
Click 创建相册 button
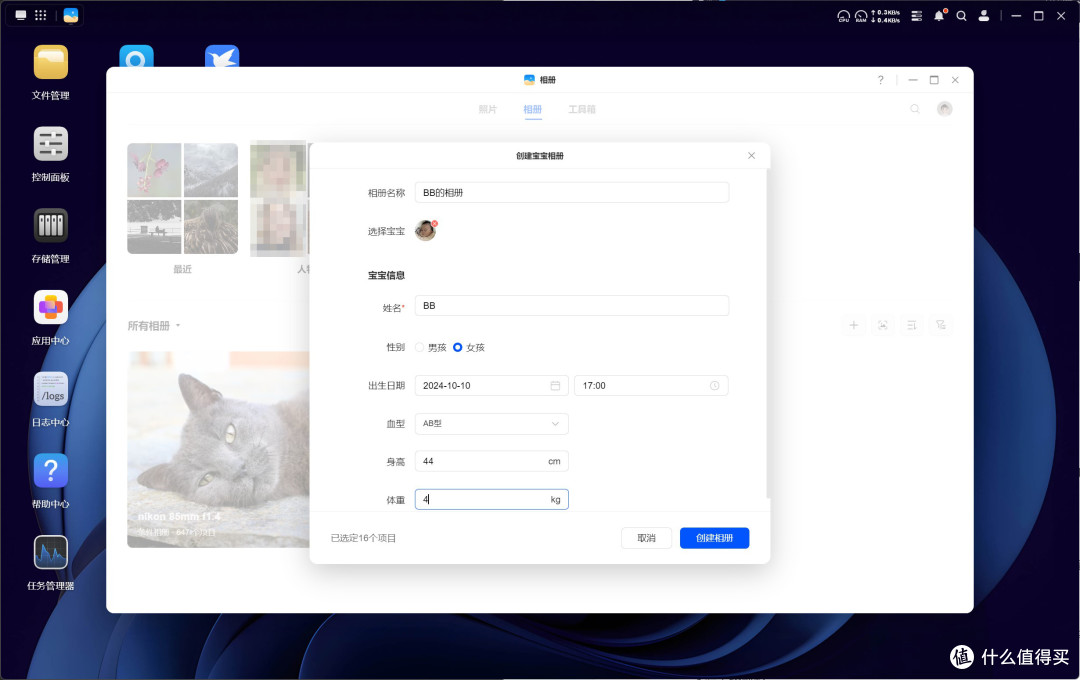click(x=714, y=538)
